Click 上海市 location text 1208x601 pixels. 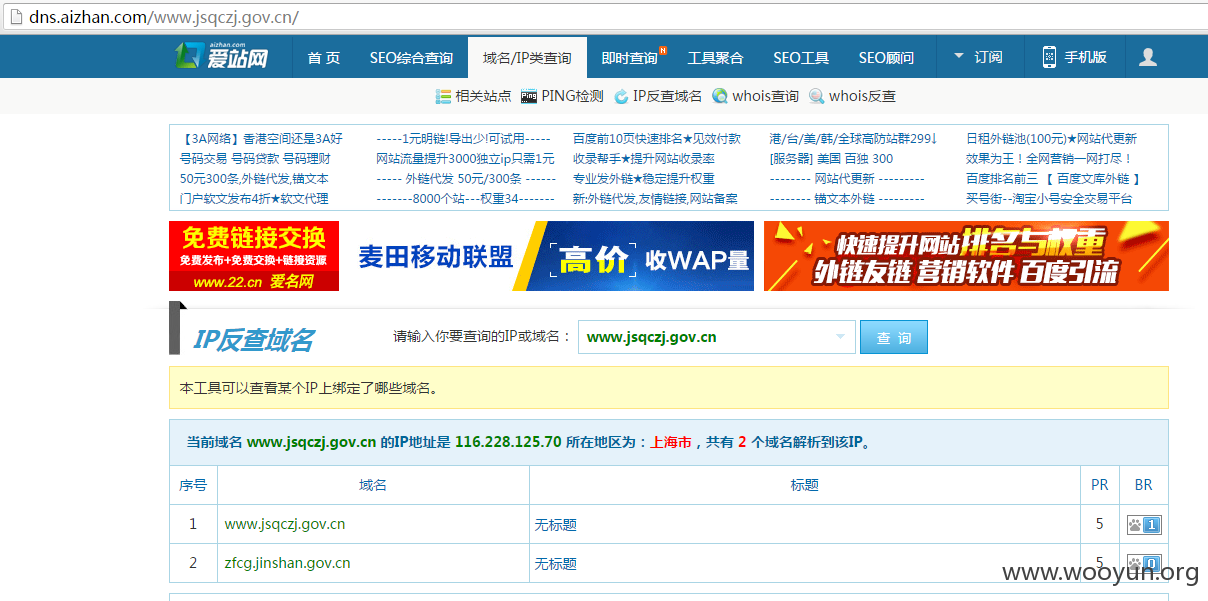tap(672, 441)
